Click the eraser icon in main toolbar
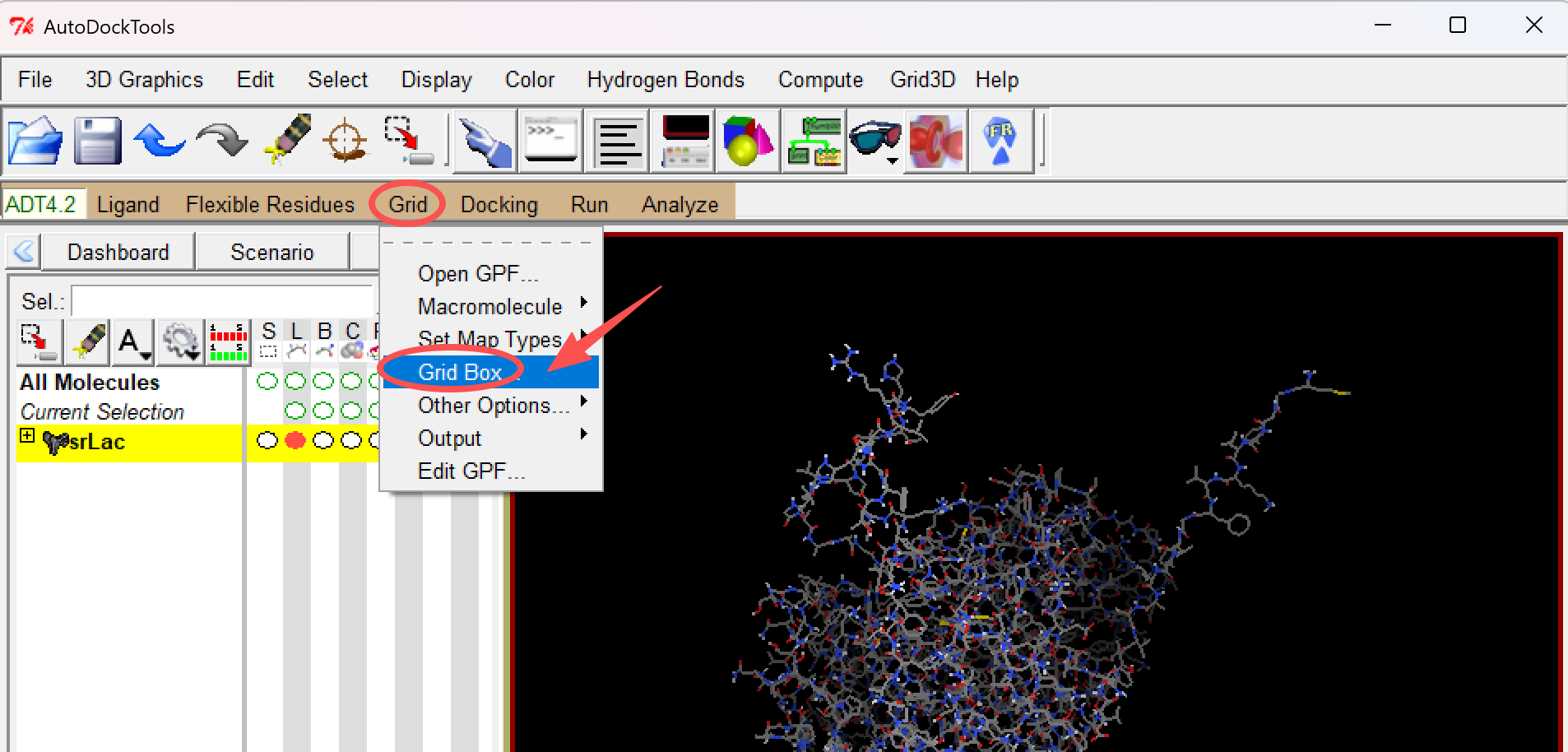1568x752 pixels. pos(287,139)
